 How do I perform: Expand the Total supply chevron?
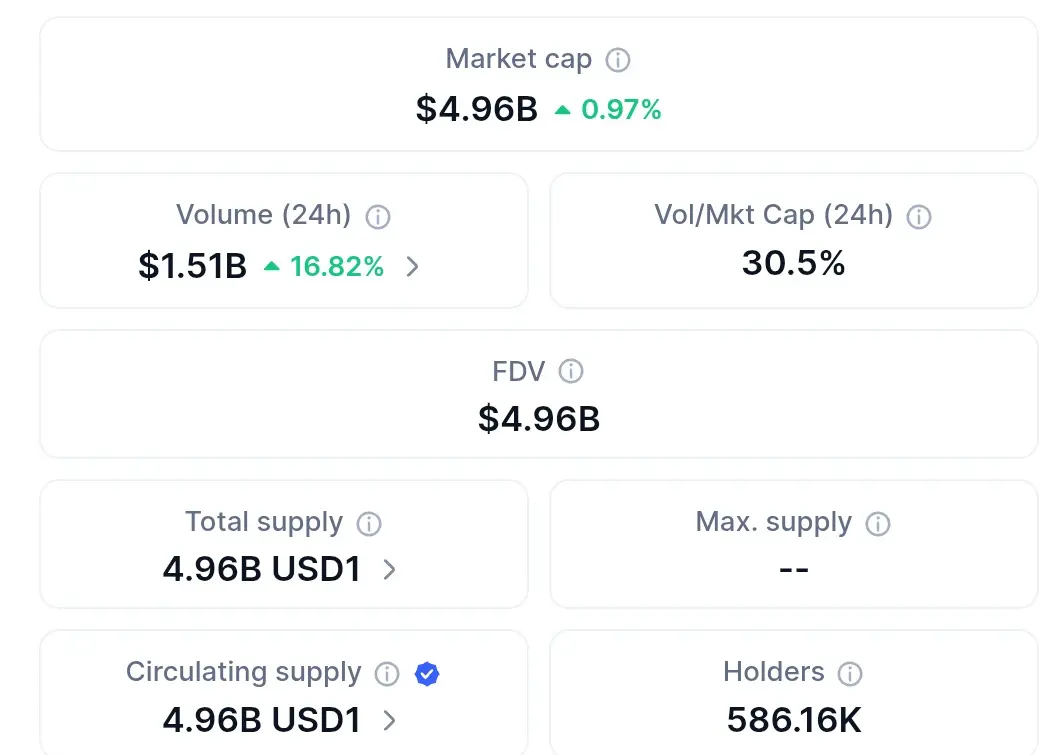point(389,570)
